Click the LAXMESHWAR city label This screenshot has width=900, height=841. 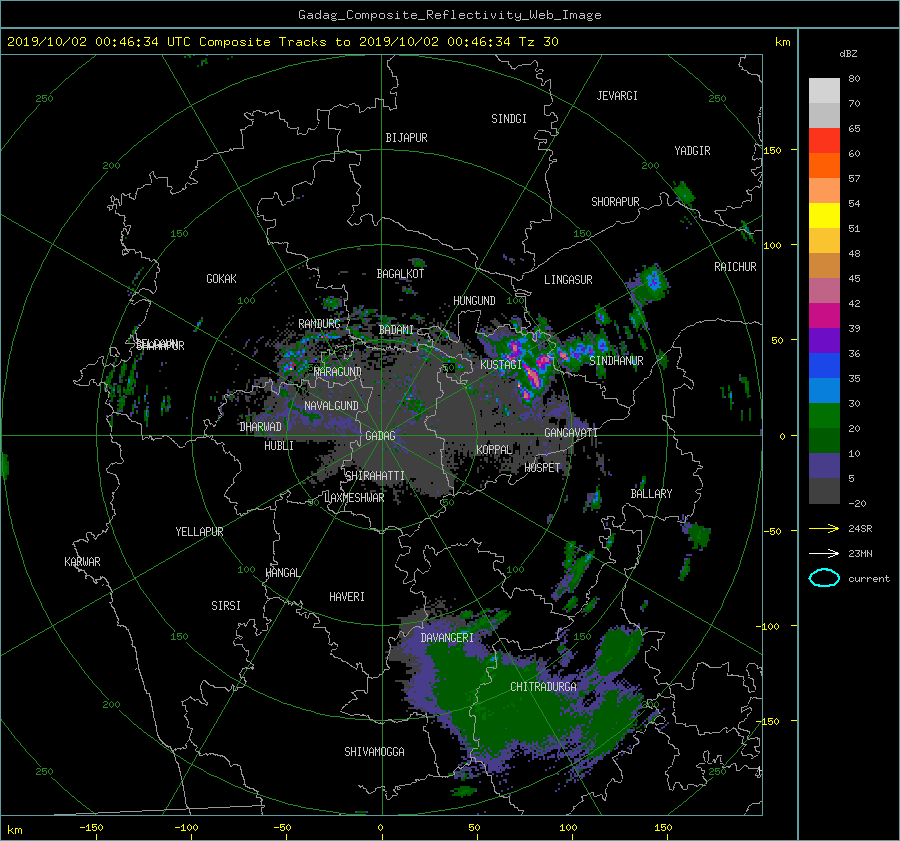coord(354,498)
